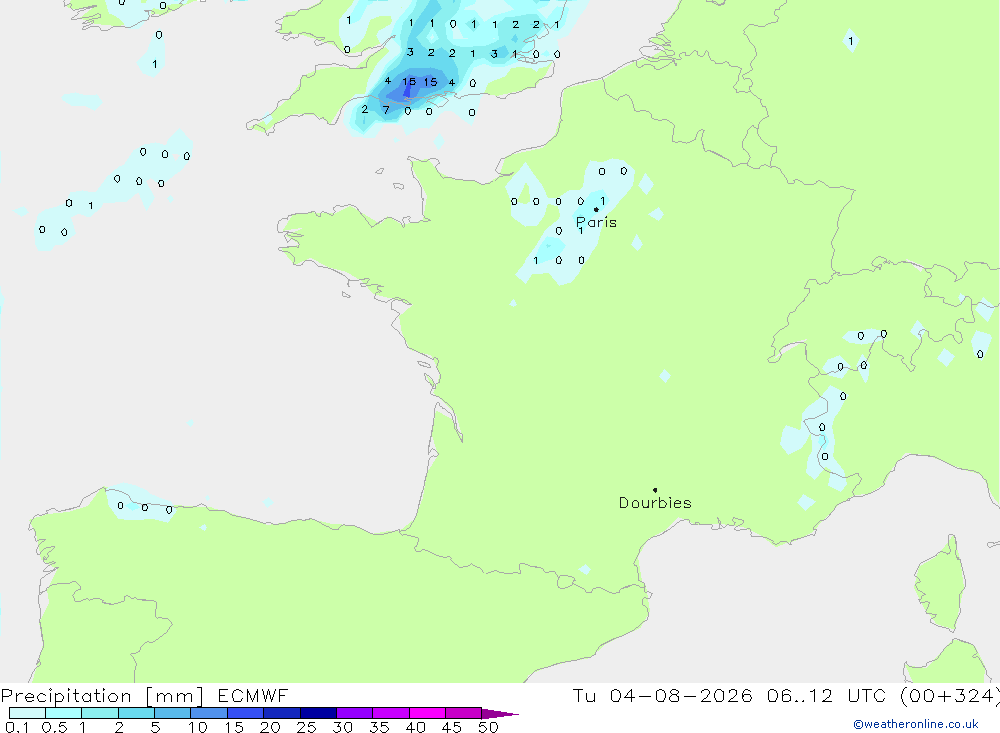This screenshot has width=1000, height=733.
Task: Click the left '15' precipitation value over England
Action: click(x=409, y=82)
